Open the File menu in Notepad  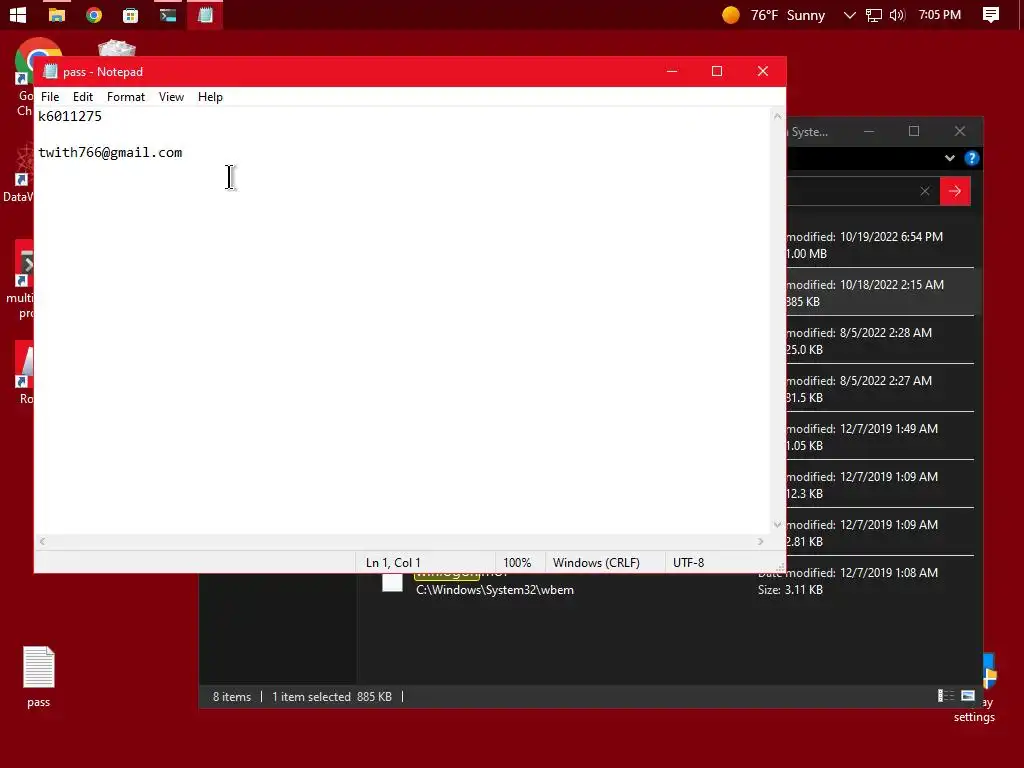click(50, 97)
